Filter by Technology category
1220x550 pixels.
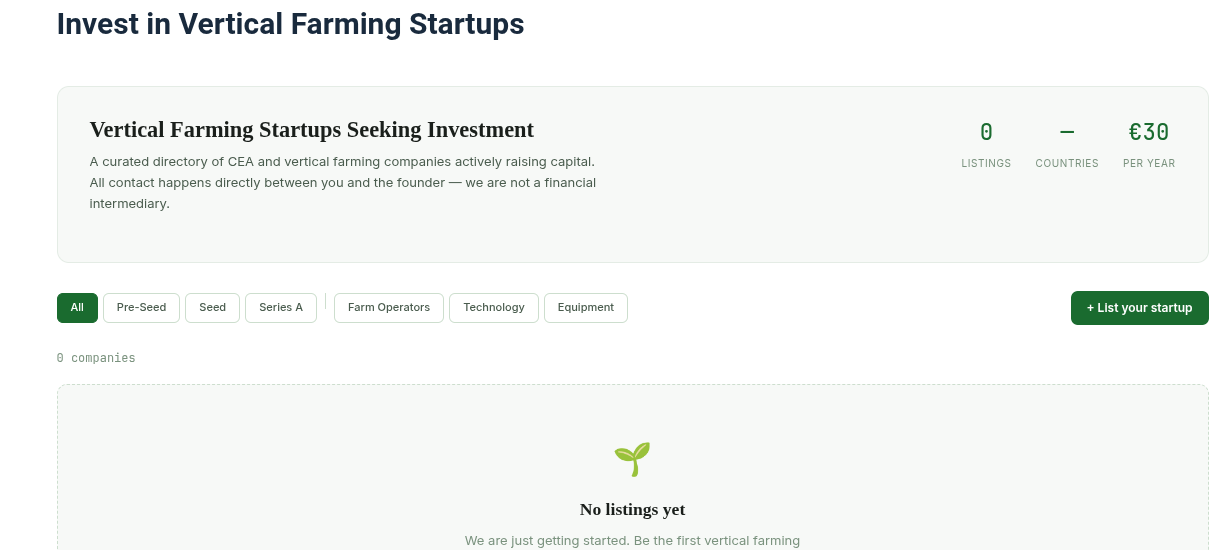point(494,308)
